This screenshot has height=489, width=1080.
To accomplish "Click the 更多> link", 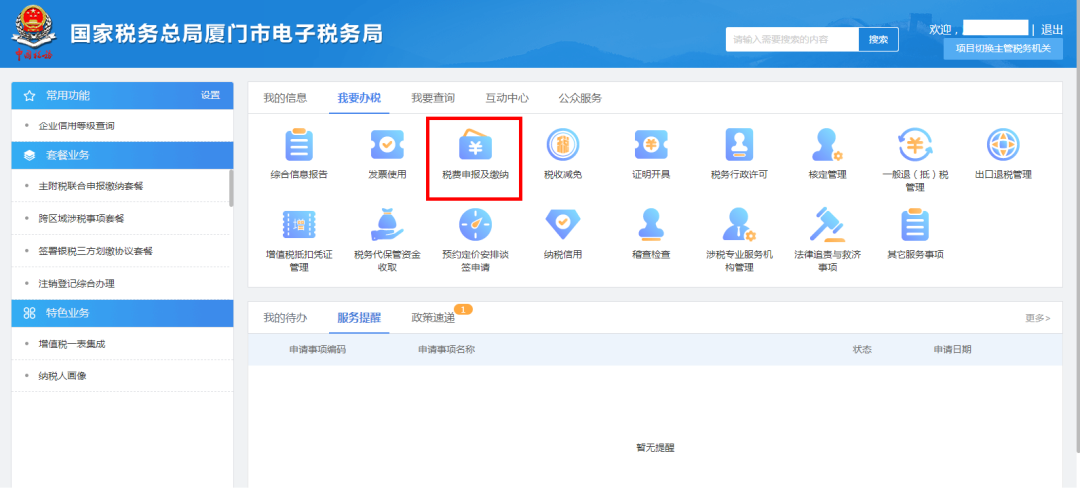I will pyautogui.click(x=1037, y=318).
